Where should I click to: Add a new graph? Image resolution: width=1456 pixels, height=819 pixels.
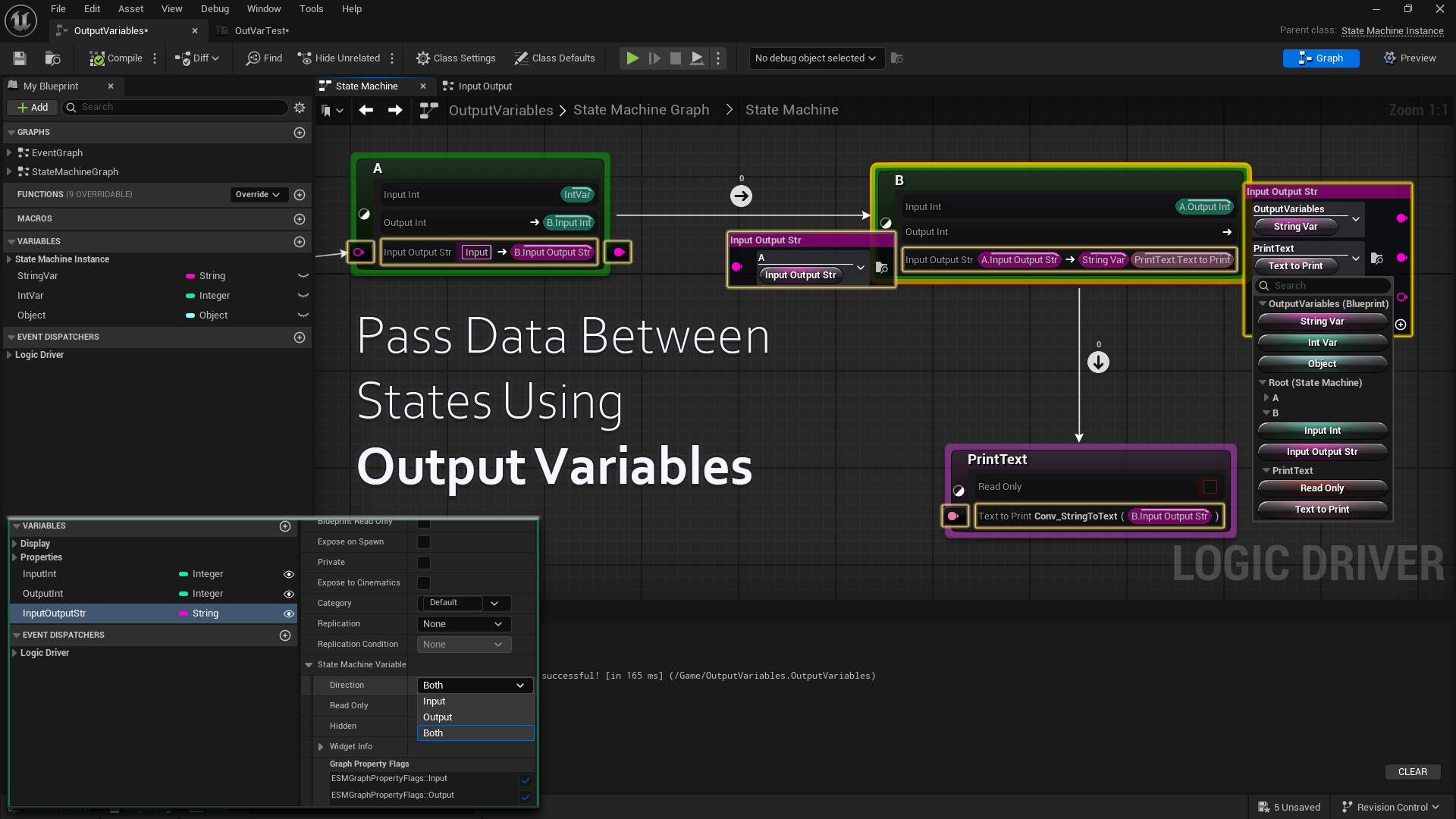point(300,133)
